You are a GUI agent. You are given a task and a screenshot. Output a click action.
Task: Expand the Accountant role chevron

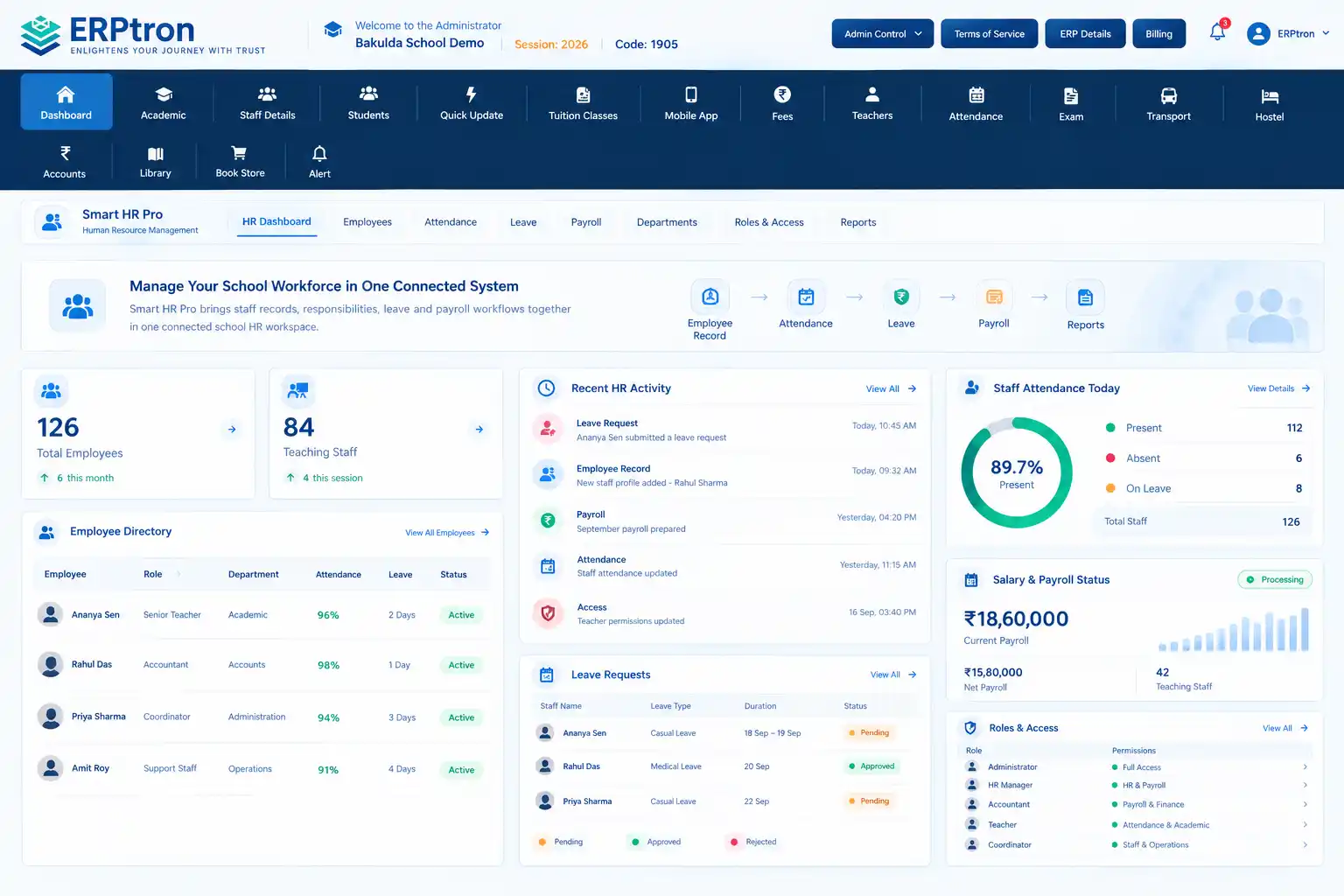(x=1305, y=805)
